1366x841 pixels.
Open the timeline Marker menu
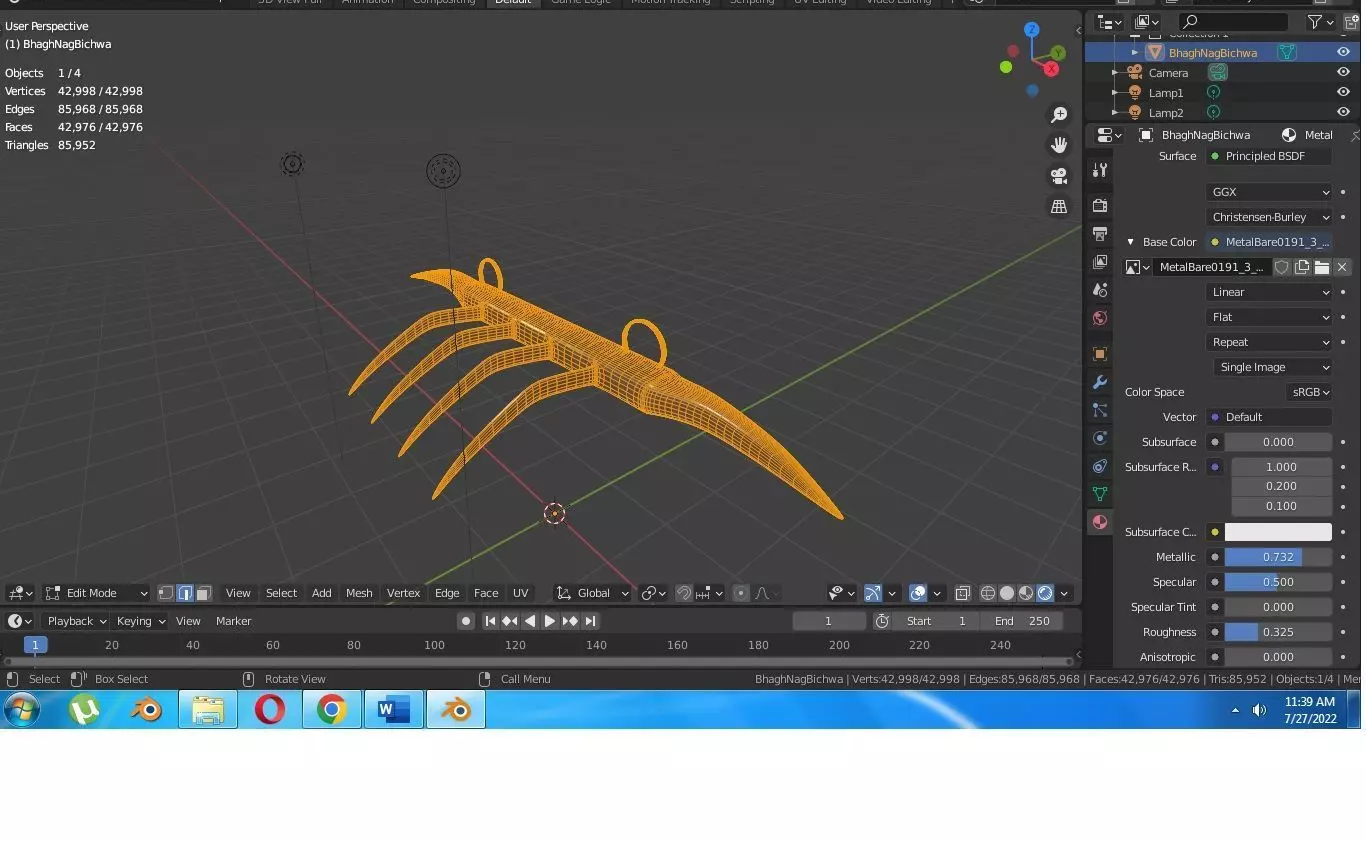coord(233,621)
